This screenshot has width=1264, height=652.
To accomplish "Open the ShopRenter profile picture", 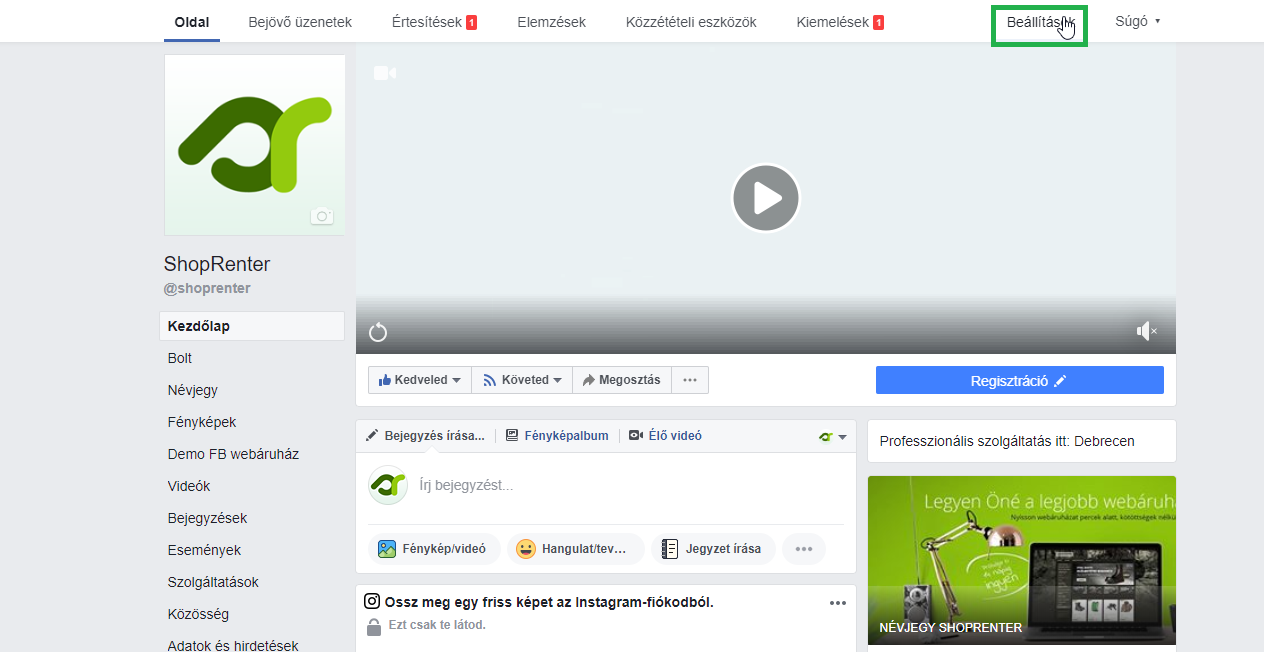I will coord(255,145).
